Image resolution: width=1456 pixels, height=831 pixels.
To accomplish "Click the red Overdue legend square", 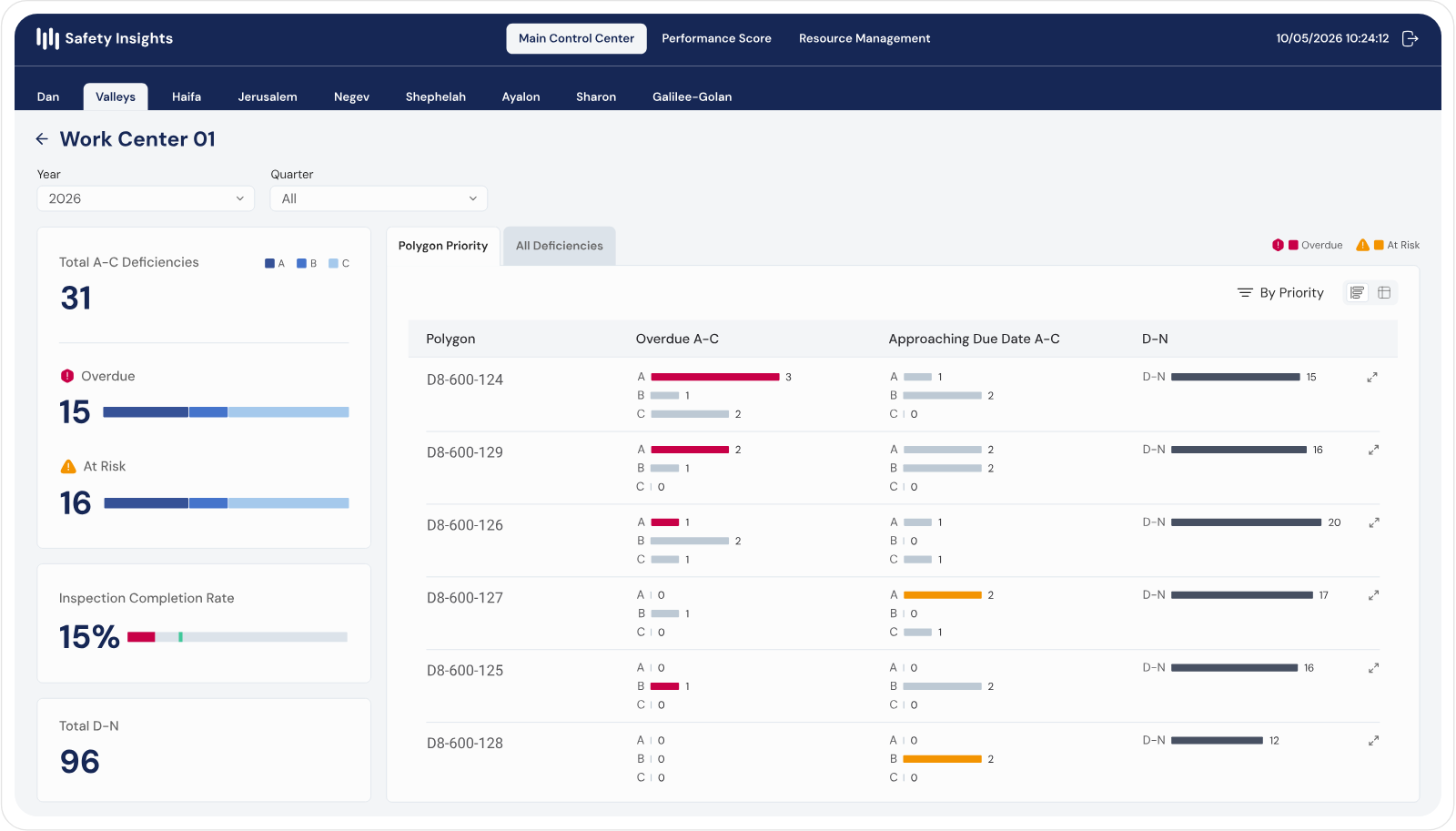I will (x=1293, y=245).
